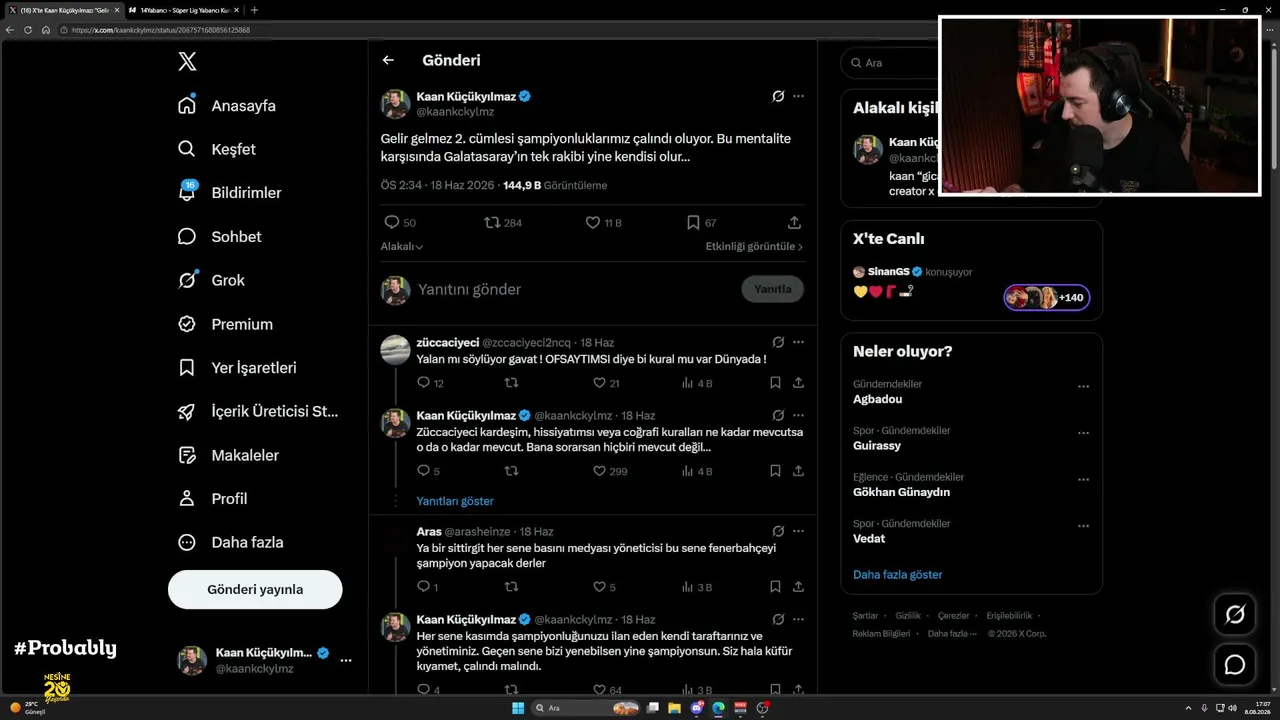This screenshot has height=720, width=1280.
Task: Open a new browser tab
Action: (x=254, y=10)
